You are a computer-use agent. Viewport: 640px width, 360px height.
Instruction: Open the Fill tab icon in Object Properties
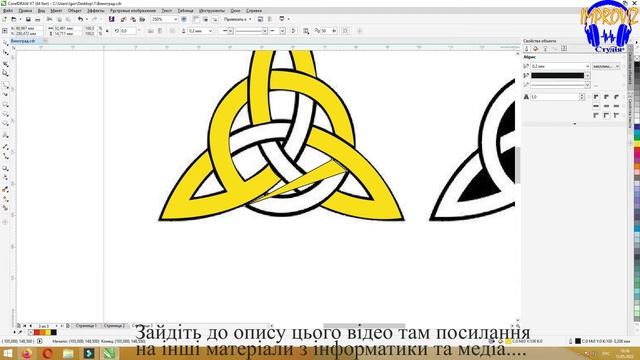click(536, 49)
